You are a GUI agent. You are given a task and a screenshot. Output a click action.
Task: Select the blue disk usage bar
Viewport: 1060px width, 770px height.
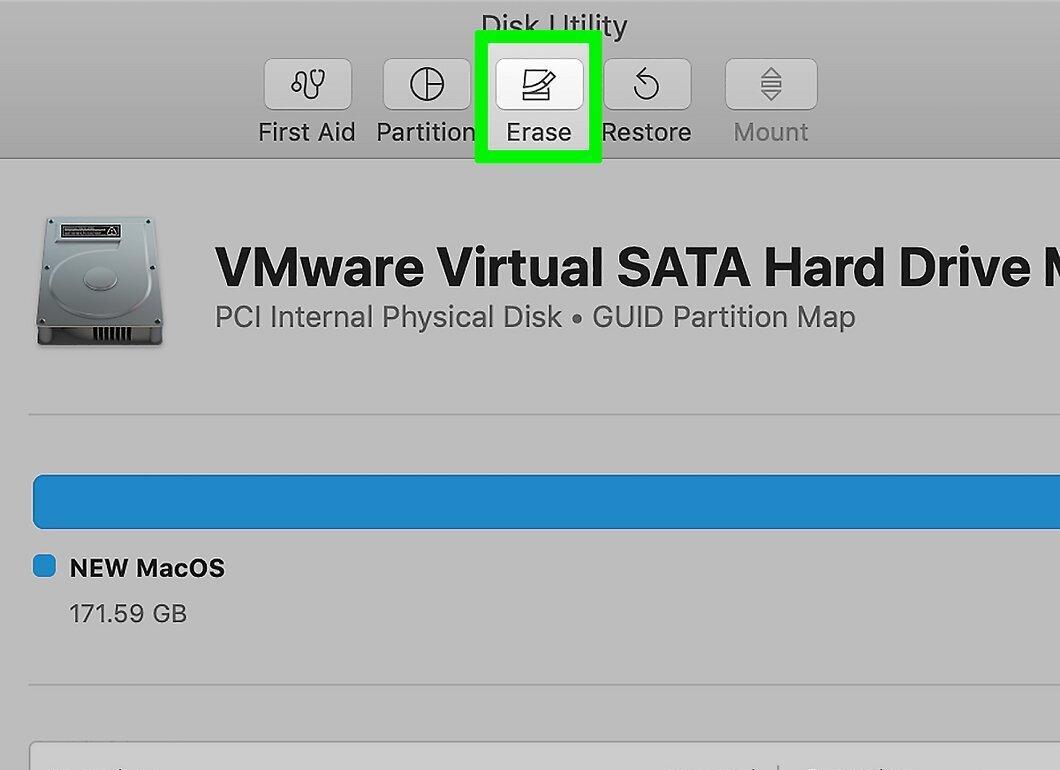point(546,502)
